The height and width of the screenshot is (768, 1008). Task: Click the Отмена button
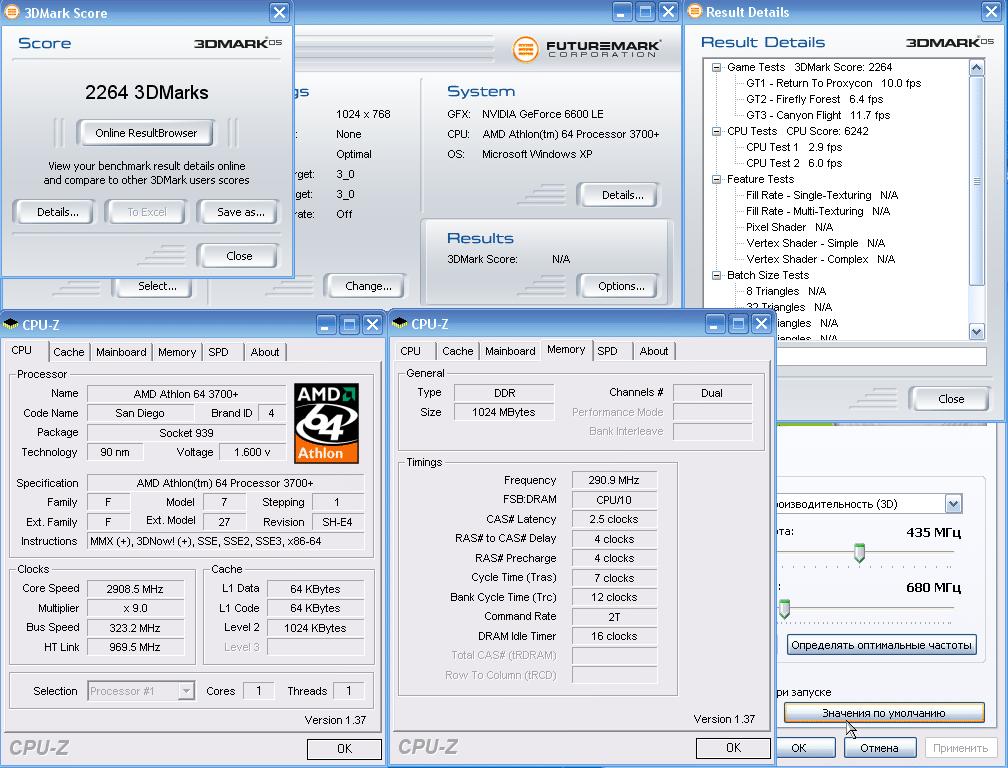(x=879, y=748)
